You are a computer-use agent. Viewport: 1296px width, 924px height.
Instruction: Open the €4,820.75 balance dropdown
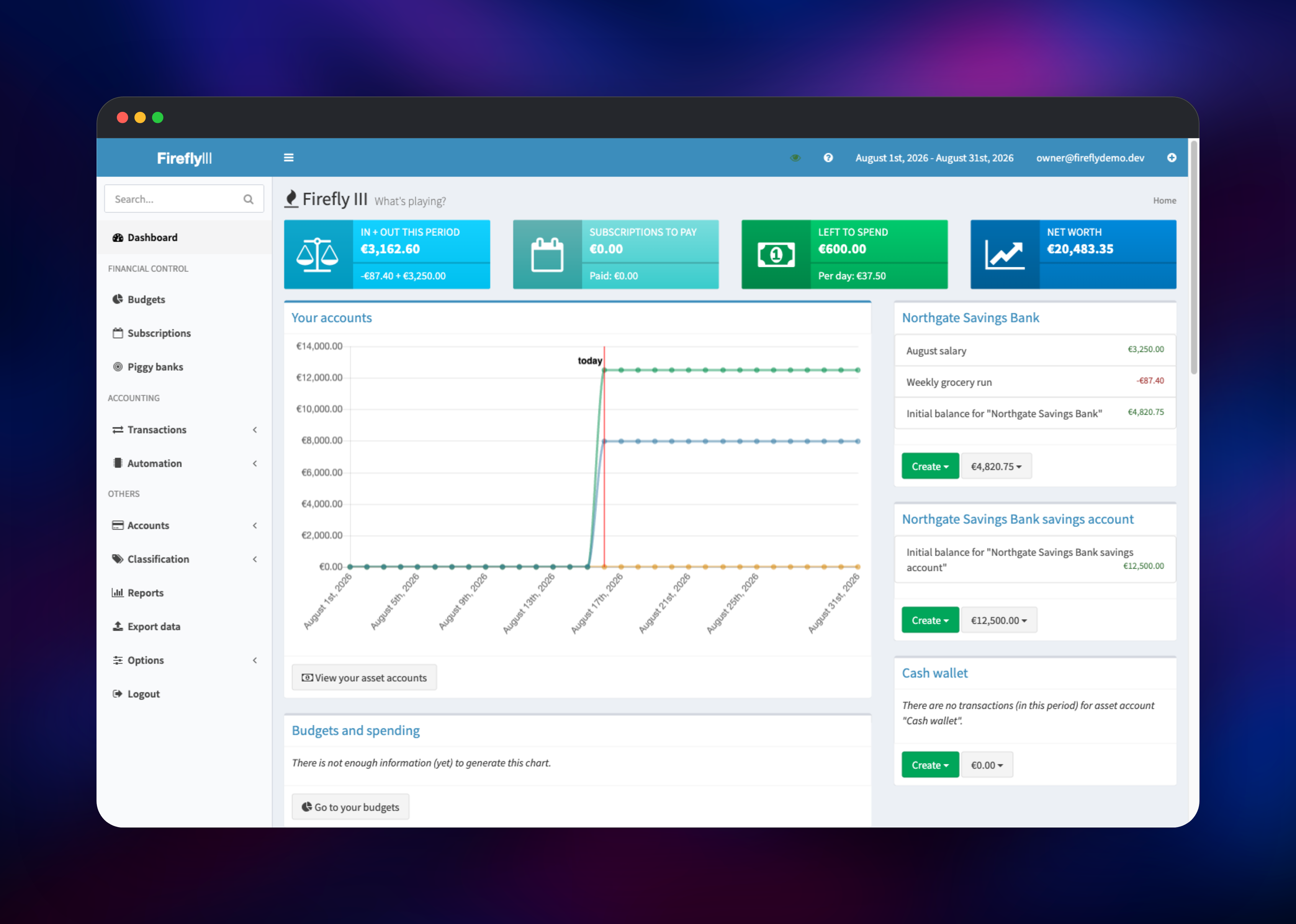pos(996,466)
